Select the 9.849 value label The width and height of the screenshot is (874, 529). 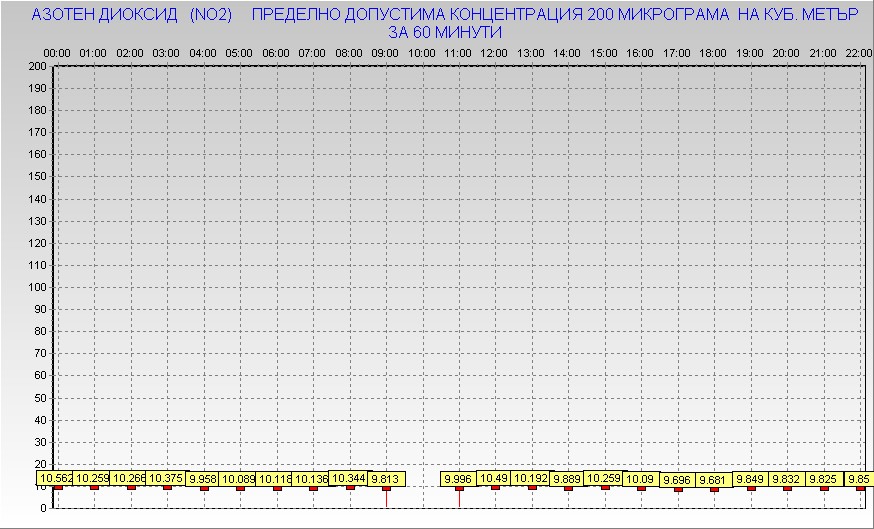[x=751, y=479]
